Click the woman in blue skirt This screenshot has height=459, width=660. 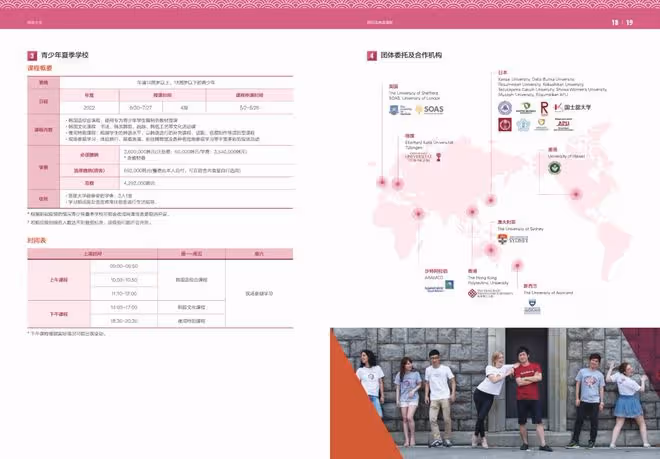(x=628, y=403)
